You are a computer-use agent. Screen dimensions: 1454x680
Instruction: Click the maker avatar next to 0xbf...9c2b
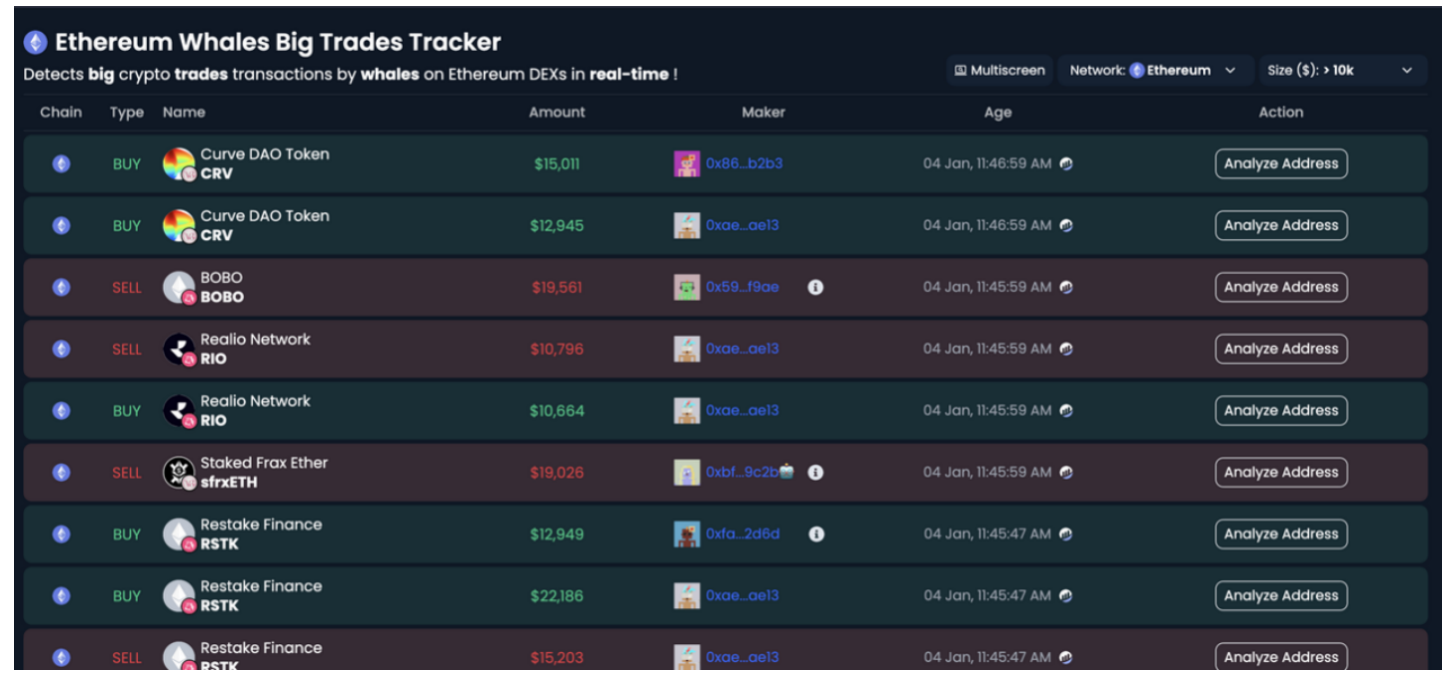pos(687,472)
